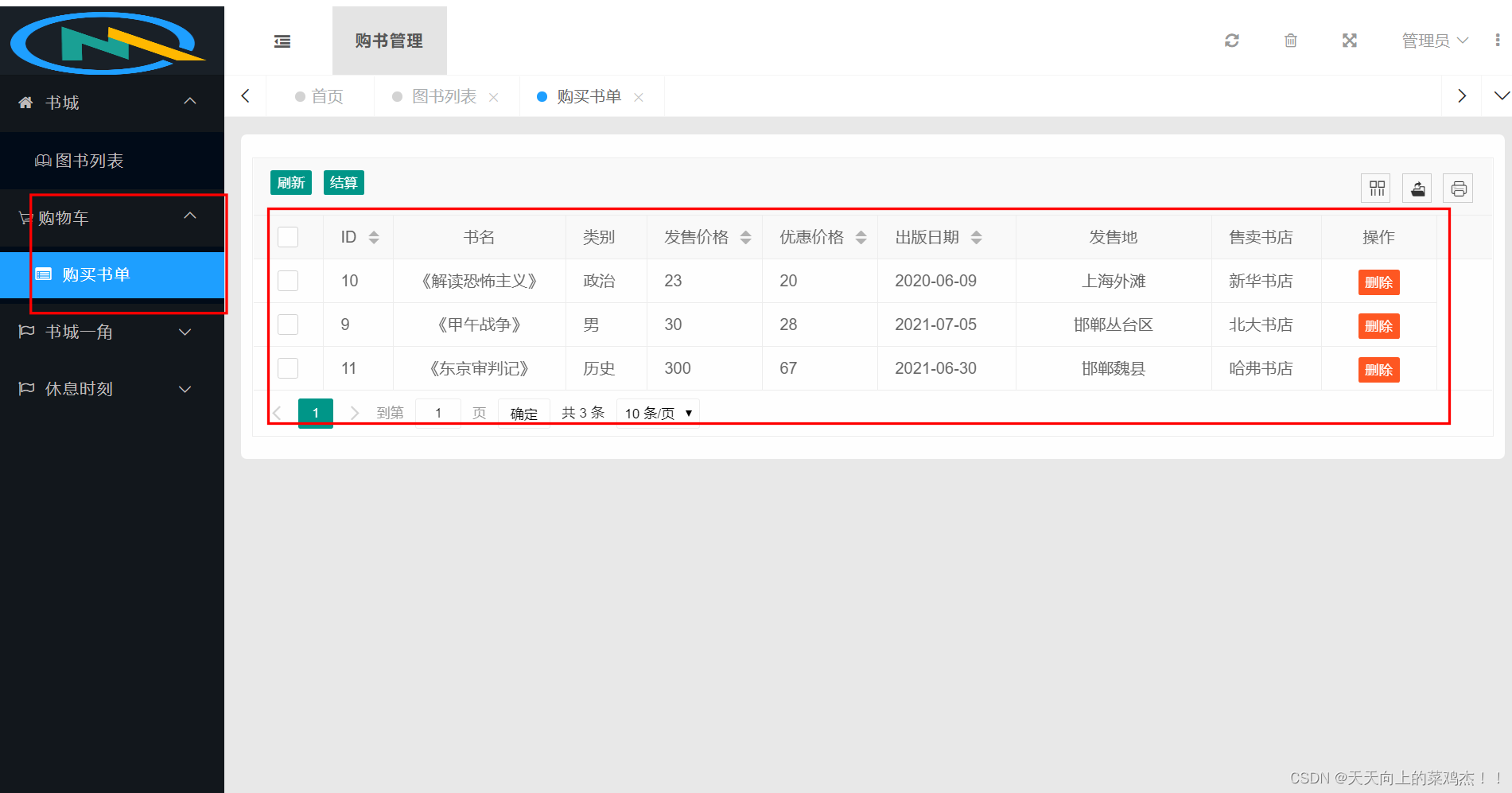
Task: Click the table print icon
Action: 1458,189
